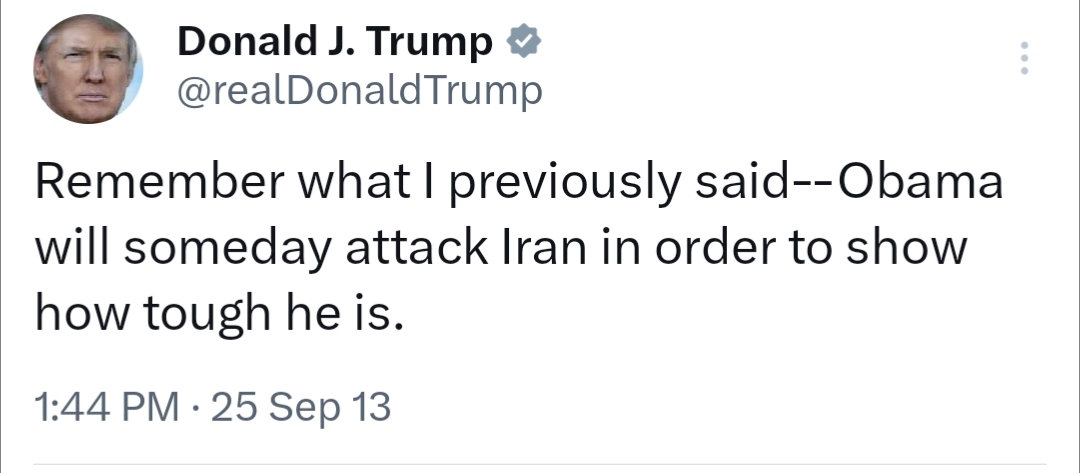Open the round profile picture avatar

tap(88, 70)
